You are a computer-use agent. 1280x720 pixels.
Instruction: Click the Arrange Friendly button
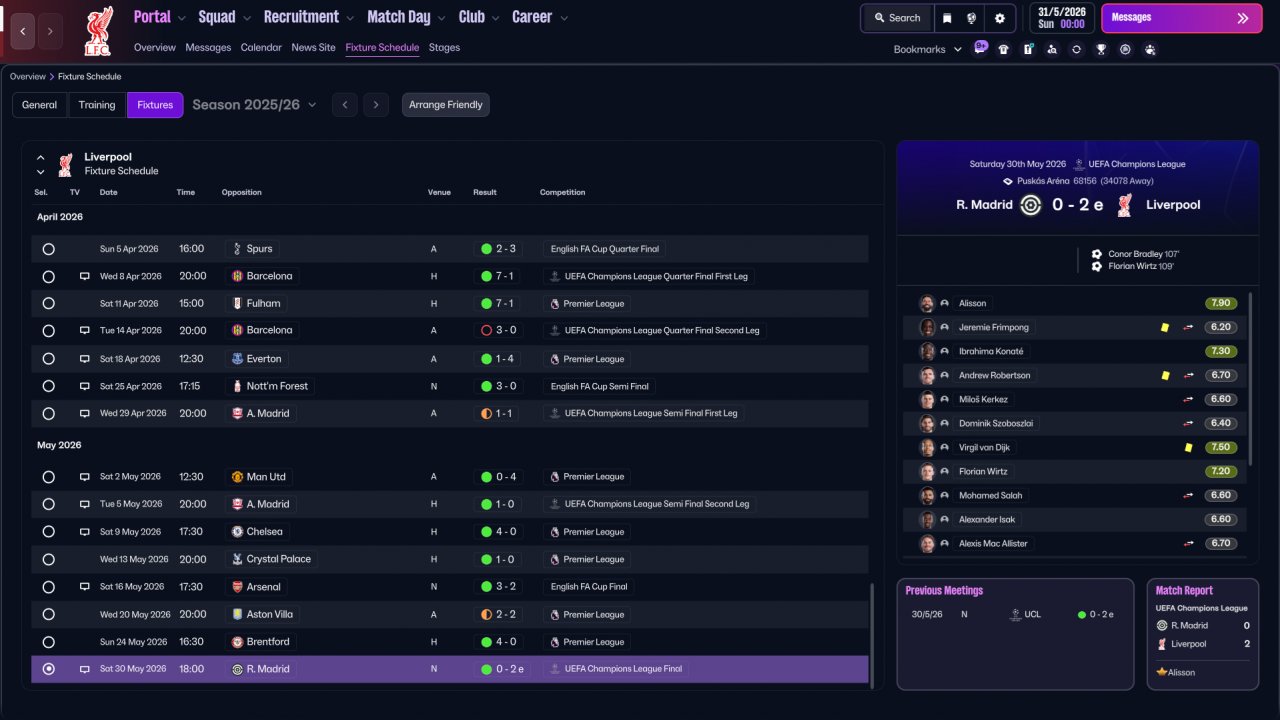pyautogui.click(x=446, y=105)
